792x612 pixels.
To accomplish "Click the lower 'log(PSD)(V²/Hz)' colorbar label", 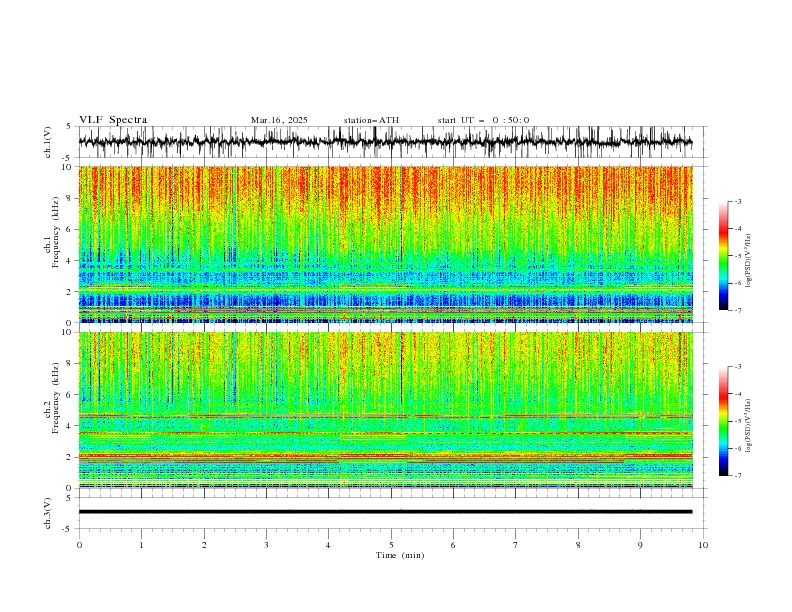I will click(750, 425).
